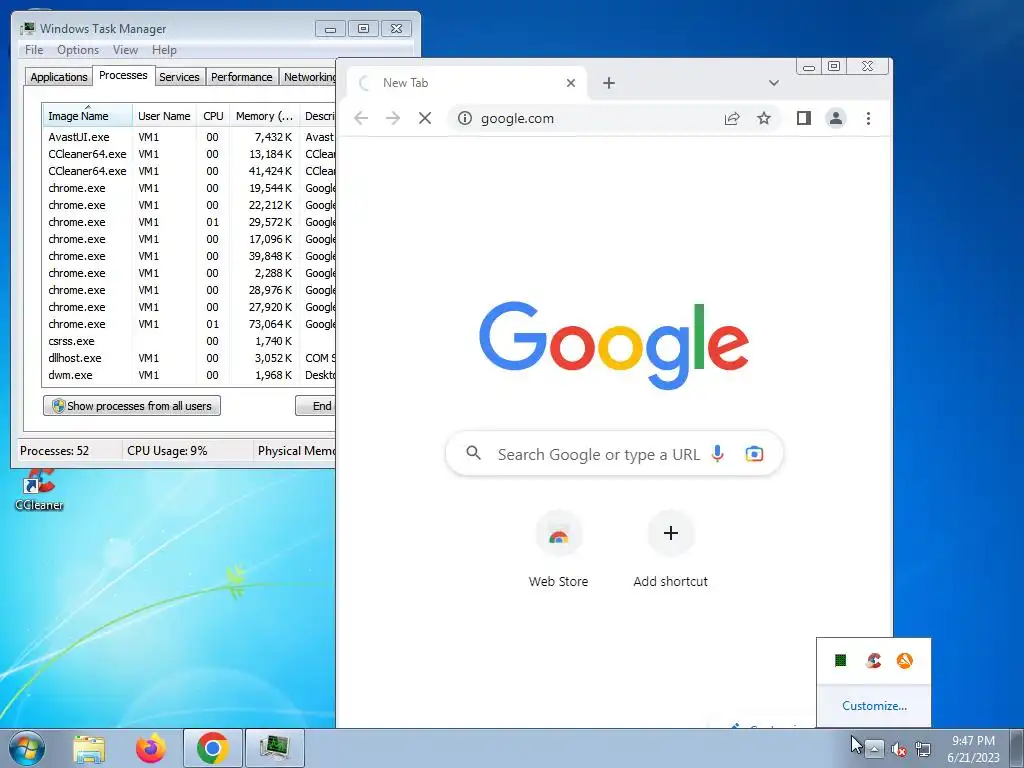Image resolution: width=1024 pixels, height=768 pixels.
Task: Stop loading the page in Chrome
Action: (424, 118)
